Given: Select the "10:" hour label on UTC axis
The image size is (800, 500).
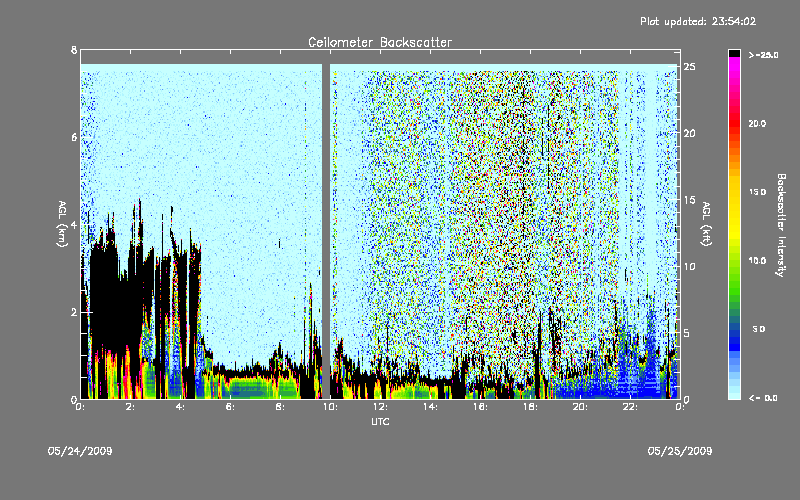Looking at the screenshot, I should [330, 407].
